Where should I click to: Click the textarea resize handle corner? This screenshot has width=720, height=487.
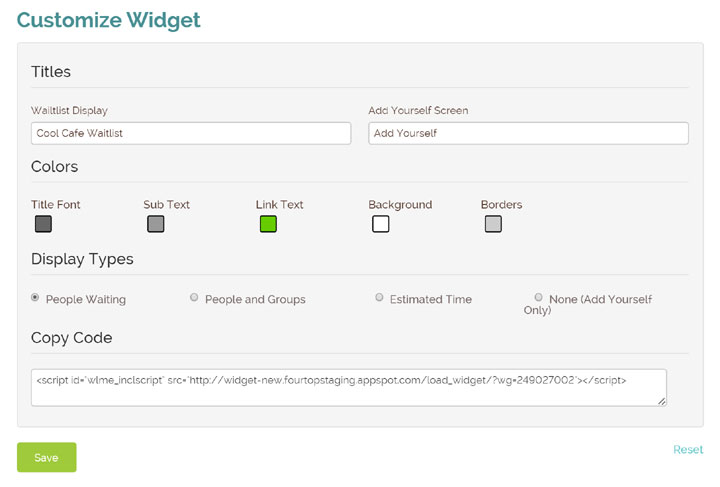[x=662, y=401]
